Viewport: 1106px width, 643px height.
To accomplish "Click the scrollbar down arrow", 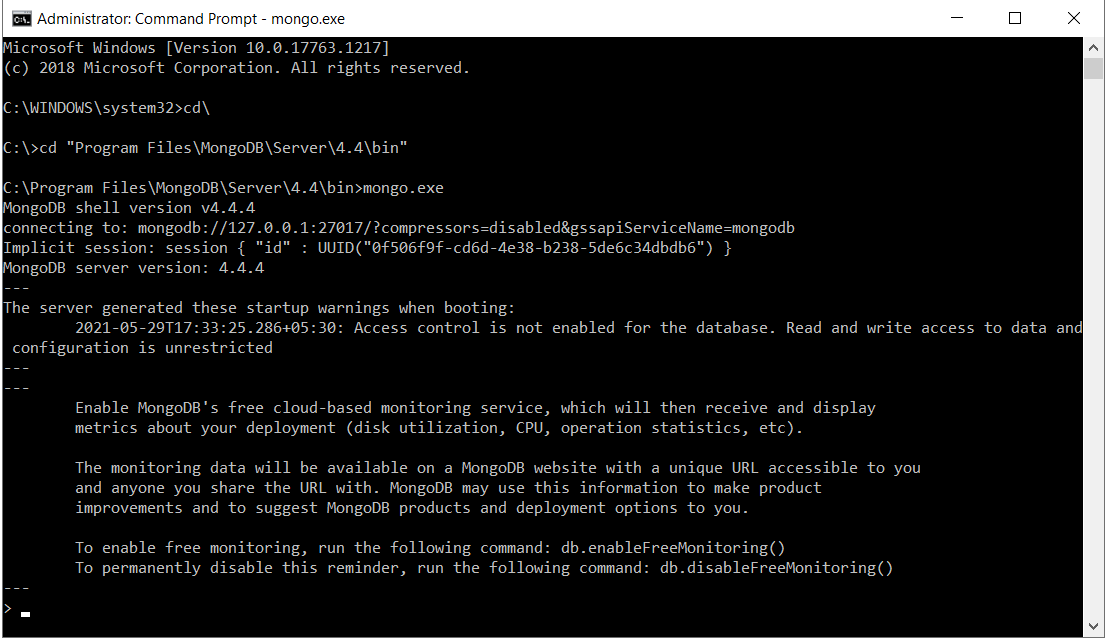I will pyautogui.click(x=1093, y=626).
